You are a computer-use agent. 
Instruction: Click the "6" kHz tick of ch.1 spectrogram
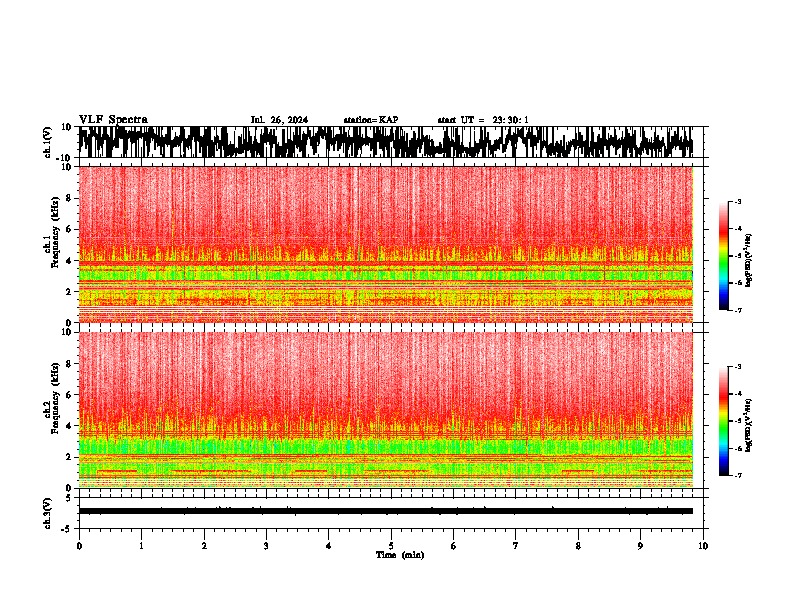70,230
